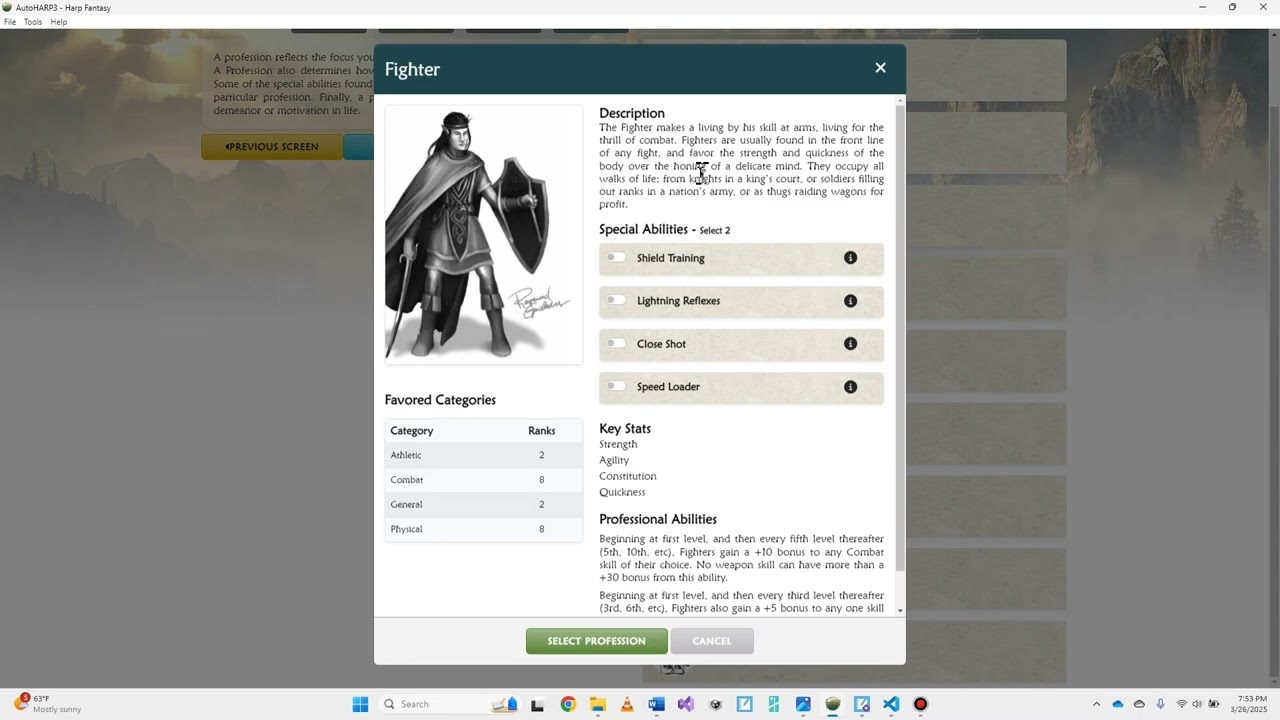Click Select Profession button
The height and width of the screenshot is (720, 1280).
[x=596, y=641]
